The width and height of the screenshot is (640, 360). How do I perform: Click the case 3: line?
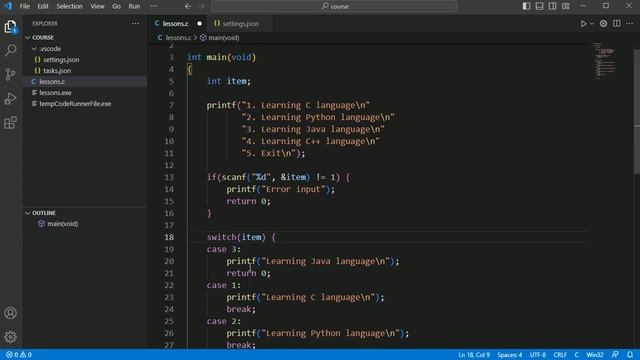click(224, 249)
